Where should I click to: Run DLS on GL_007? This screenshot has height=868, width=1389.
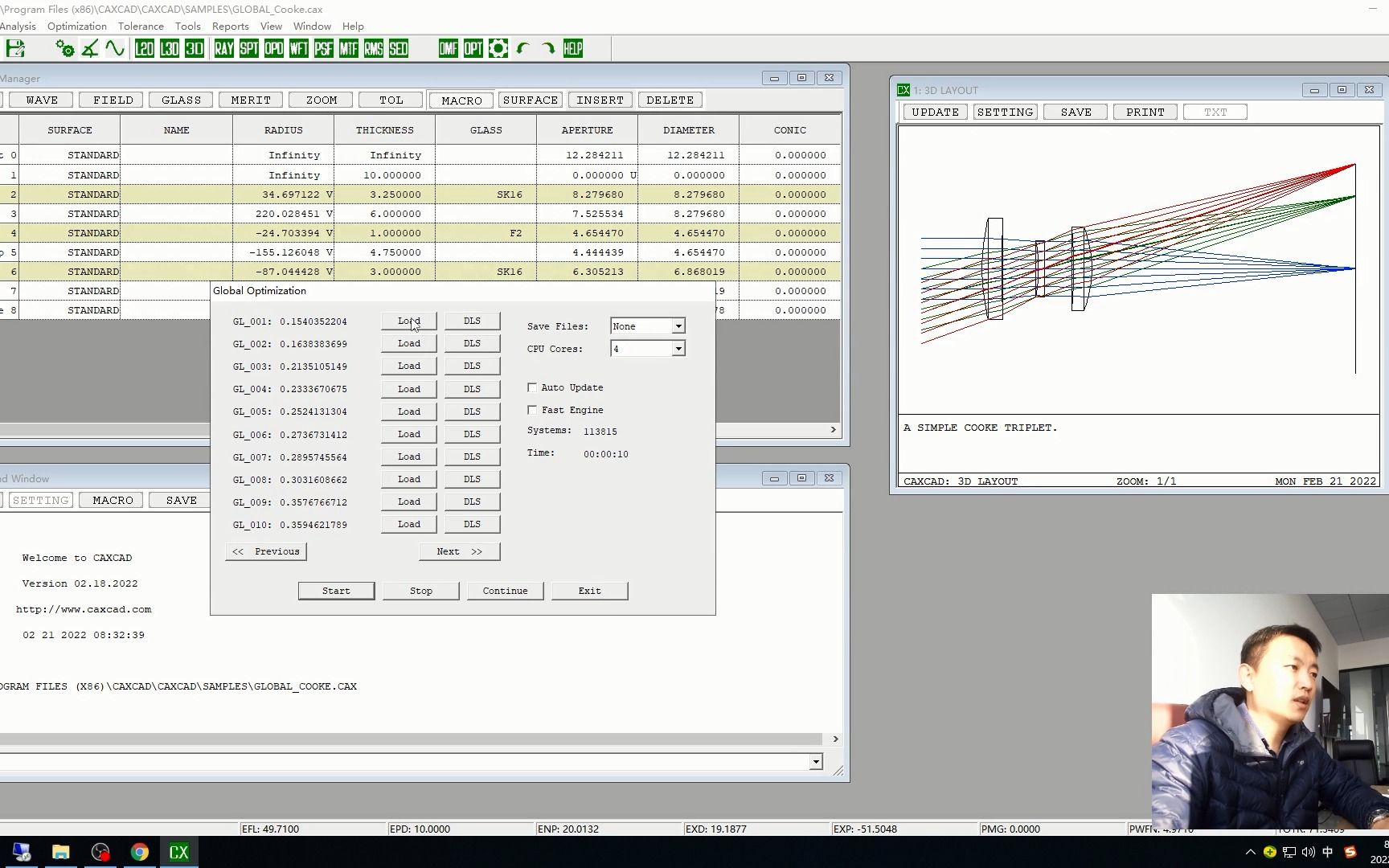tap(472, 457)
